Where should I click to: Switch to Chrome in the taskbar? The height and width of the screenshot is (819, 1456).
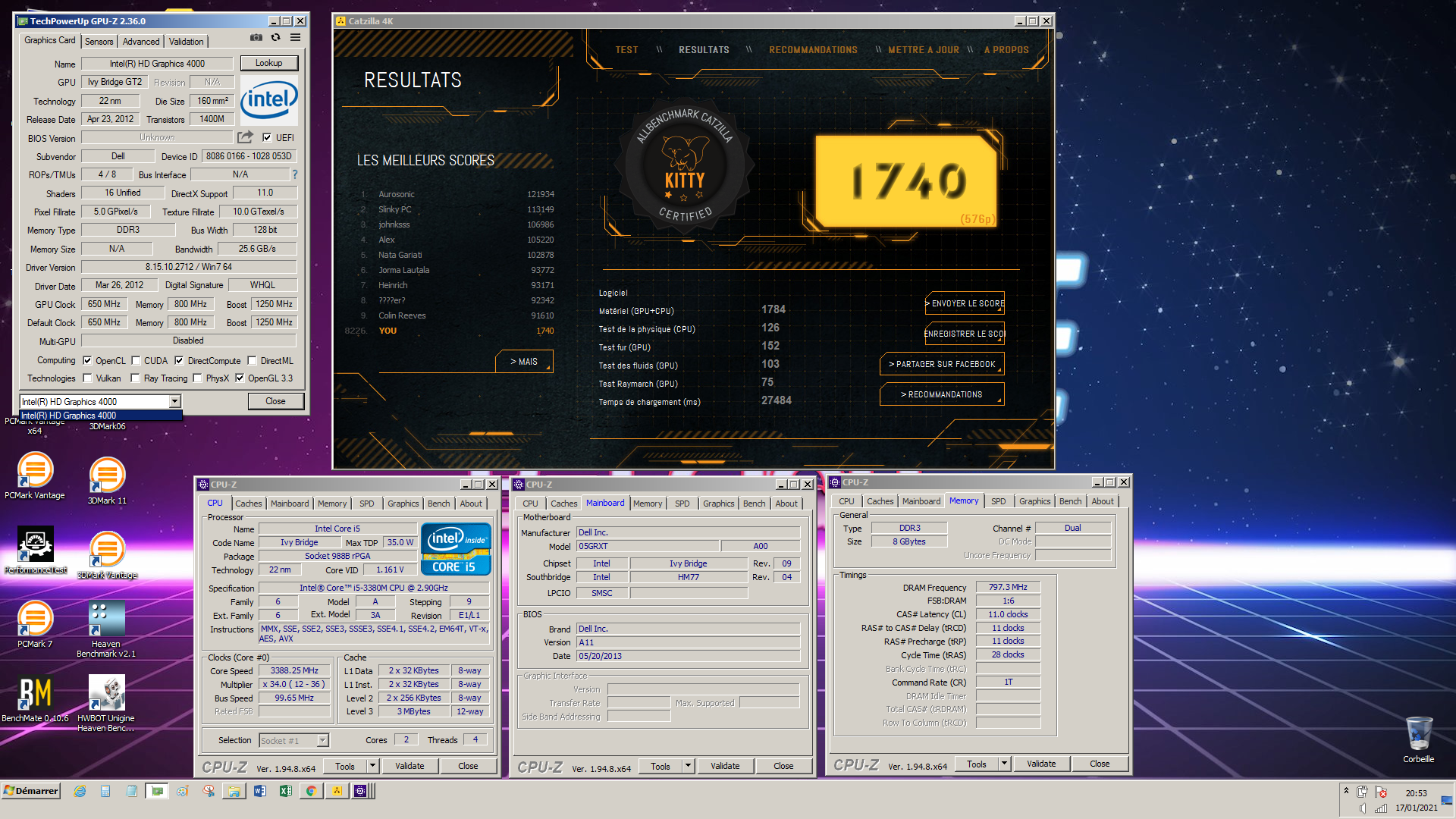311,791
